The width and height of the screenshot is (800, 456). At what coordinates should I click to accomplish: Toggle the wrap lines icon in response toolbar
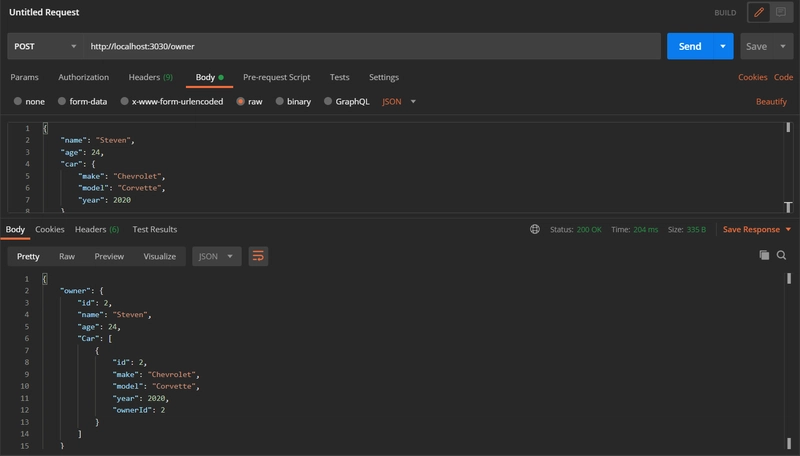[258, 256]
